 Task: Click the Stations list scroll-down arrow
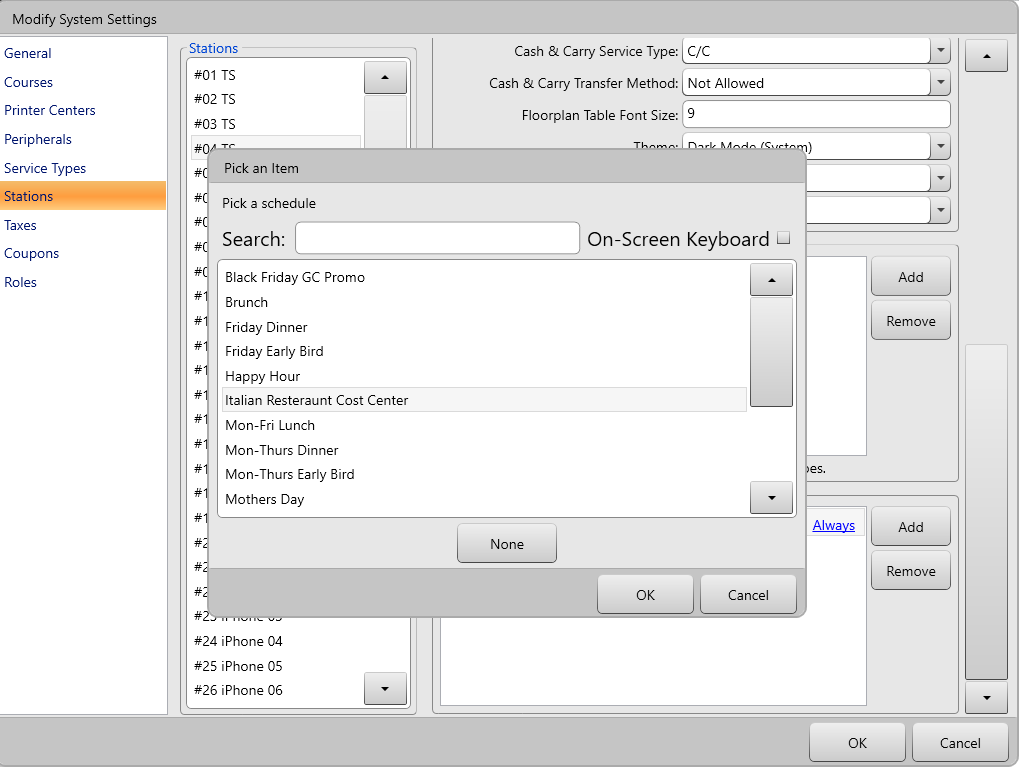(385, 688)
